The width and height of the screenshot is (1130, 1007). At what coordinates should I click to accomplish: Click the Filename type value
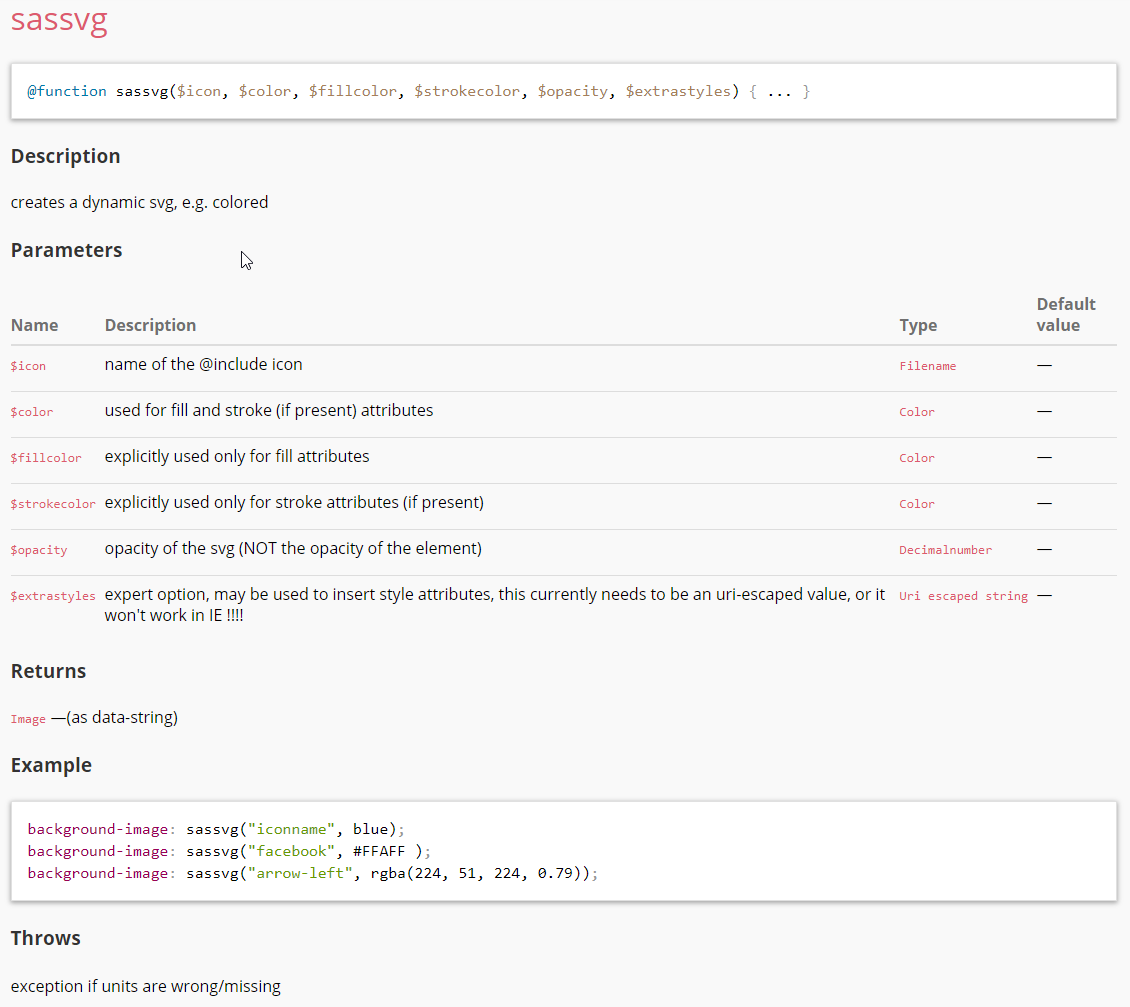pos(927,366)
